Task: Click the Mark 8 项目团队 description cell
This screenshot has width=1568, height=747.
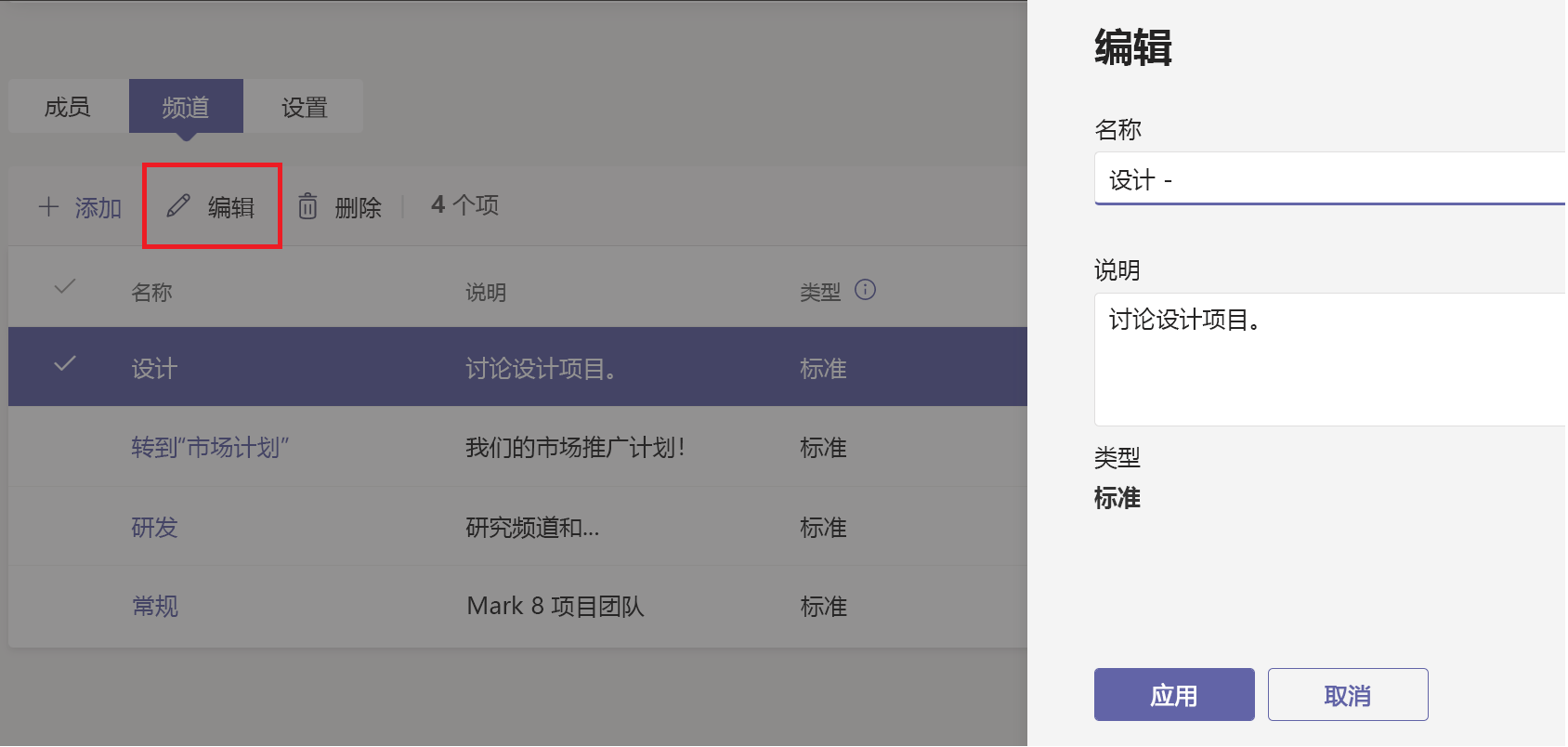Action: 555,607
